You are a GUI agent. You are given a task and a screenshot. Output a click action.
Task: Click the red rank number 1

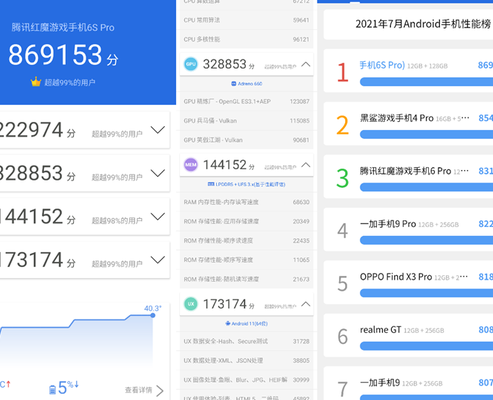coord(343,72)
